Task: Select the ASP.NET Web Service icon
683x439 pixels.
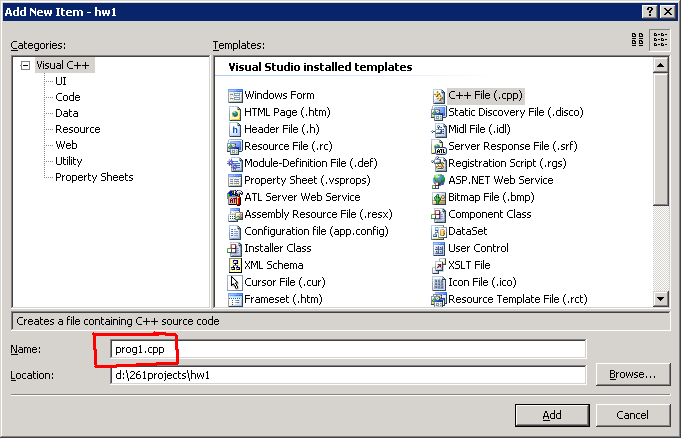Action: [439, 180]
